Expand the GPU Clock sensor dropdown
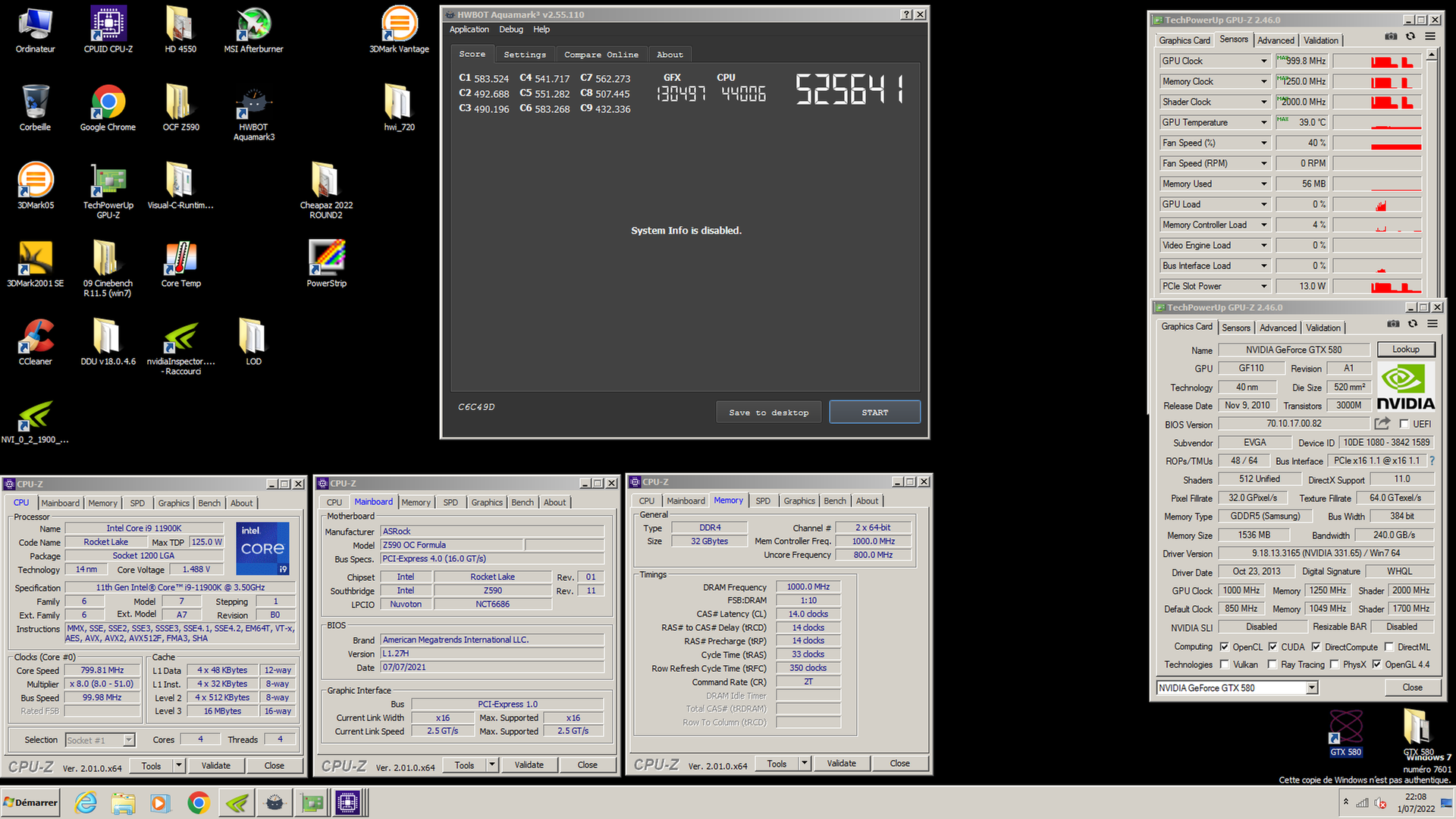Screen dimensions: 1456x819 1263,61
